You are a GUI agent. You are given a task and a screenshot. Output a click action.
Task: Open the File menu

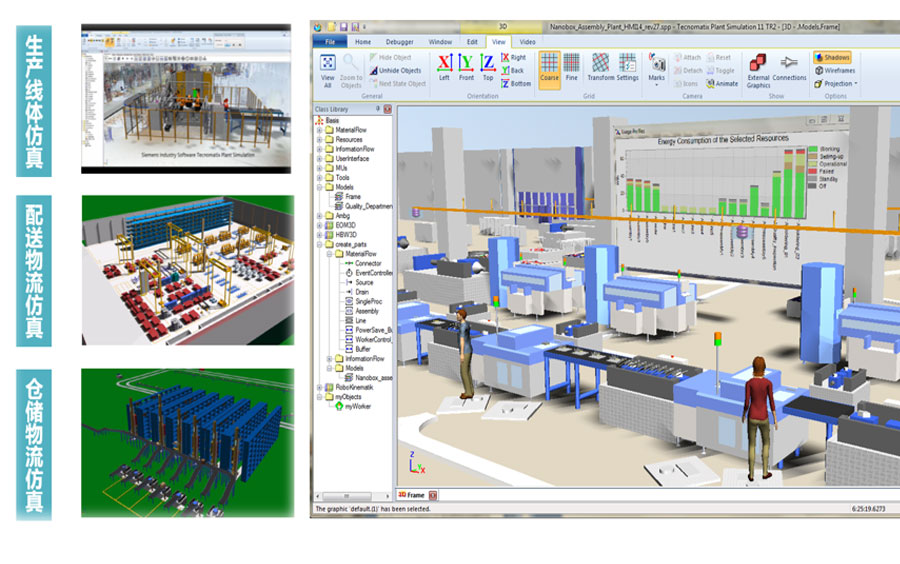tap(329, 42)
